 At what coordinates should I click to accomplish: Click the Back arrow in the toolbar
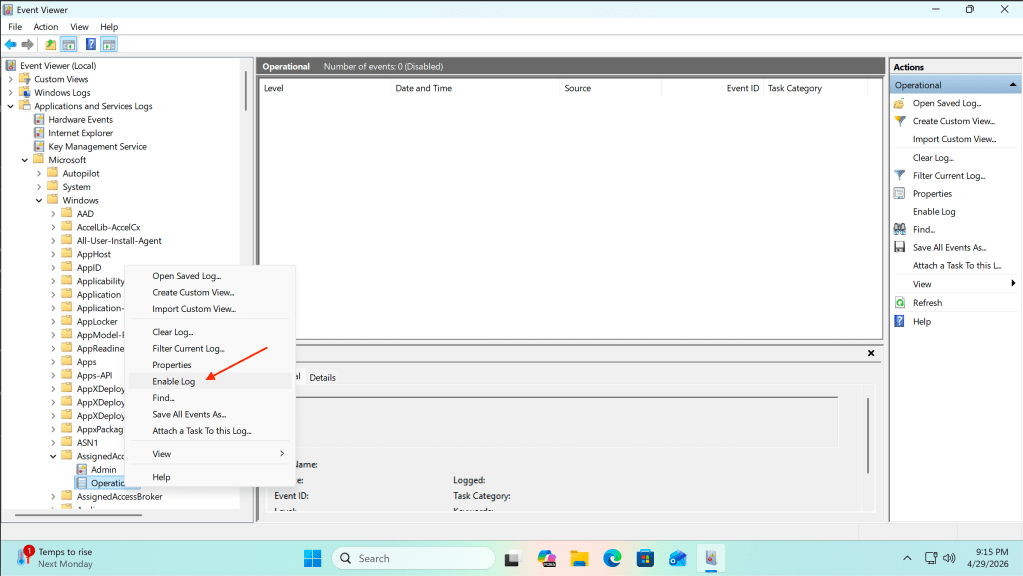tap(10, 45)
